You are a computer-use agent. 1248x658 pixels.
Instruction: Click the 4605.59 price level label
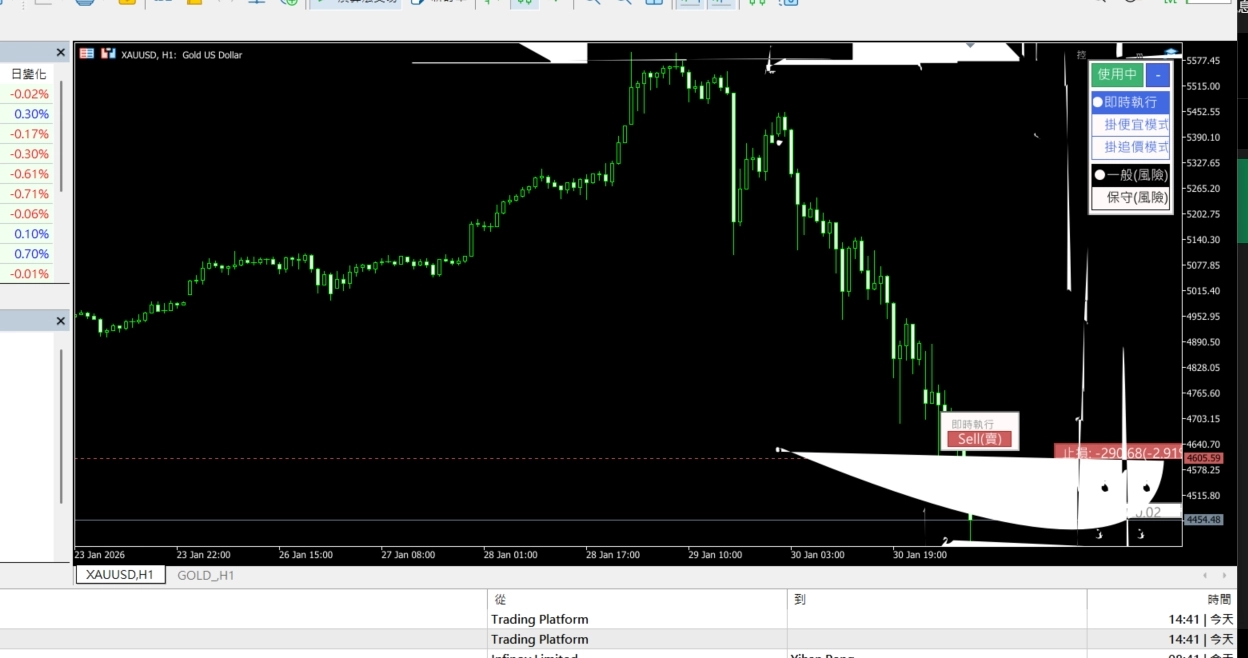point(1203,458)
